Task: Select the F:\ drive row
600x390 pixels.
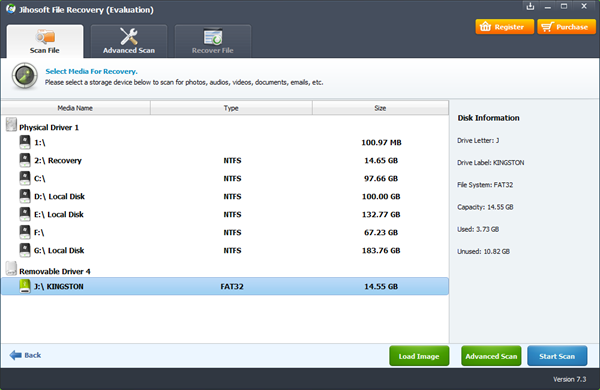Action: coord(225,232)
